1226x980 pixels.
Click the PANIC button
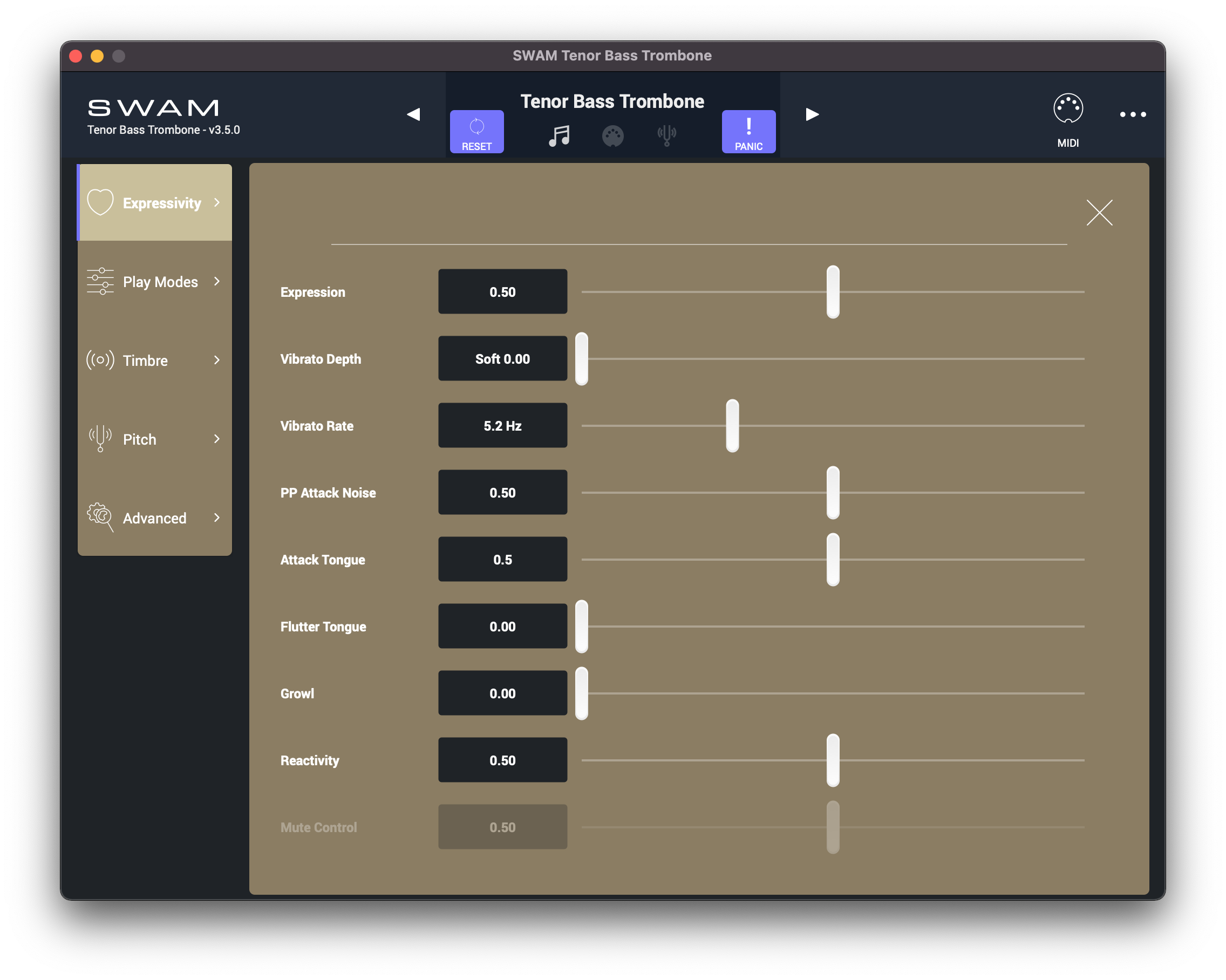coord(748,131)
